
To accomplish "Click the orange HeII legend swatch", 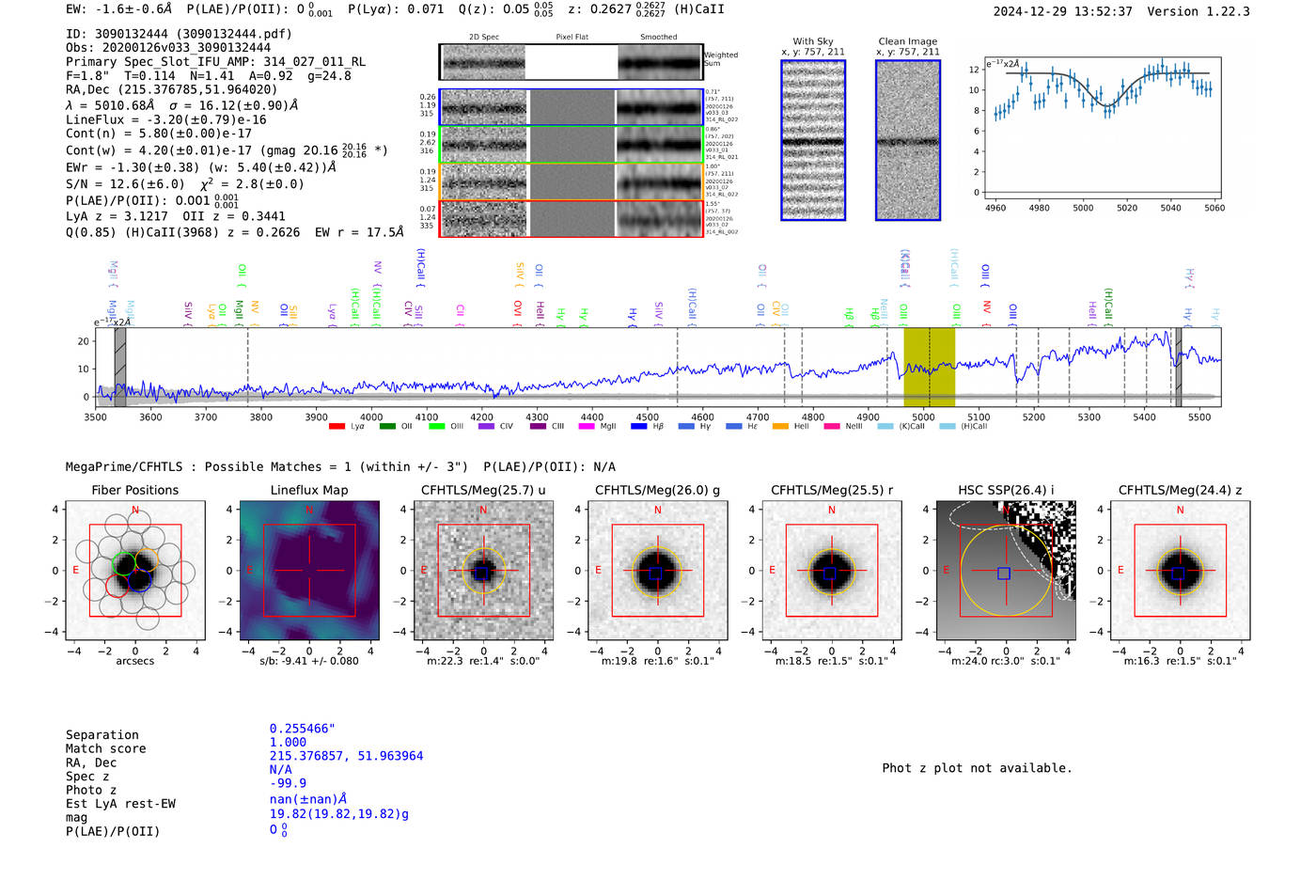I will coord(780,427).
